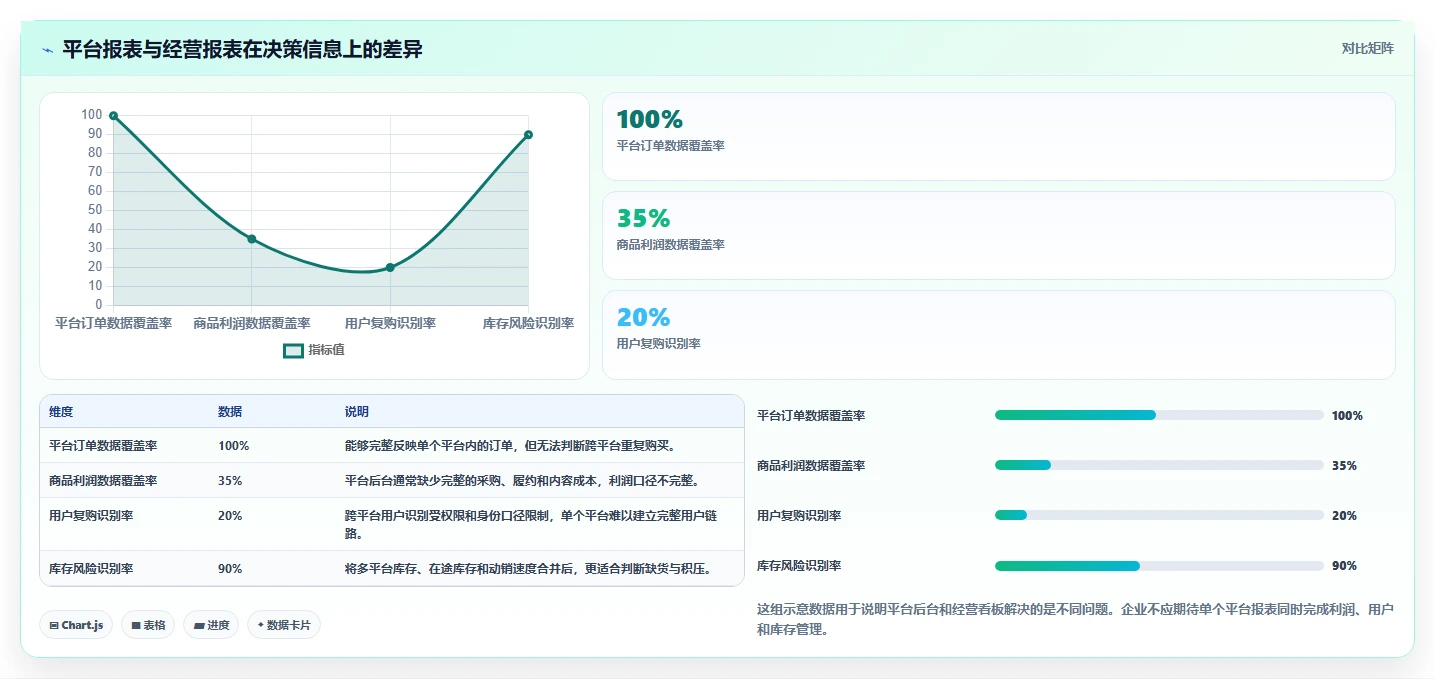The image size is (1435, 679).
Task: Click the 数据卡片 tag chip
Action: point(284,625)
